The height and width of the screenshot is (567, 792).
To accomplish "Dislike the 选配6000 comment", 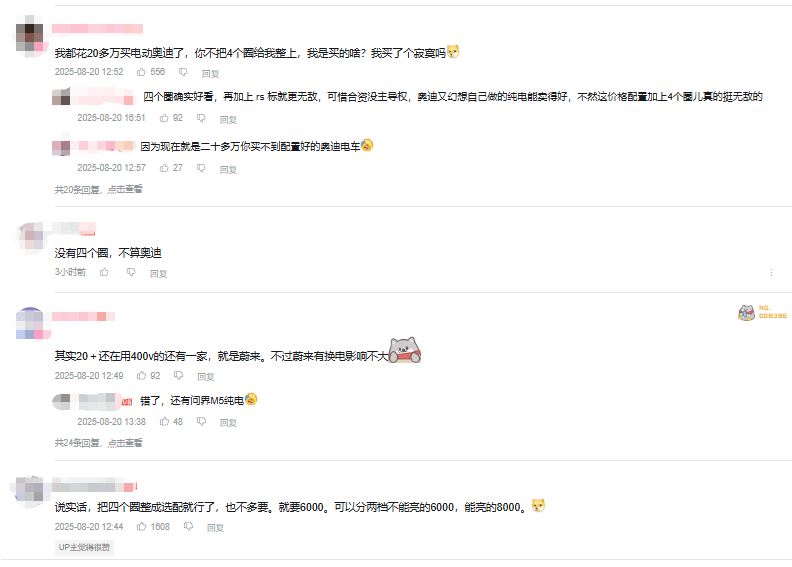I will point(188,527).
